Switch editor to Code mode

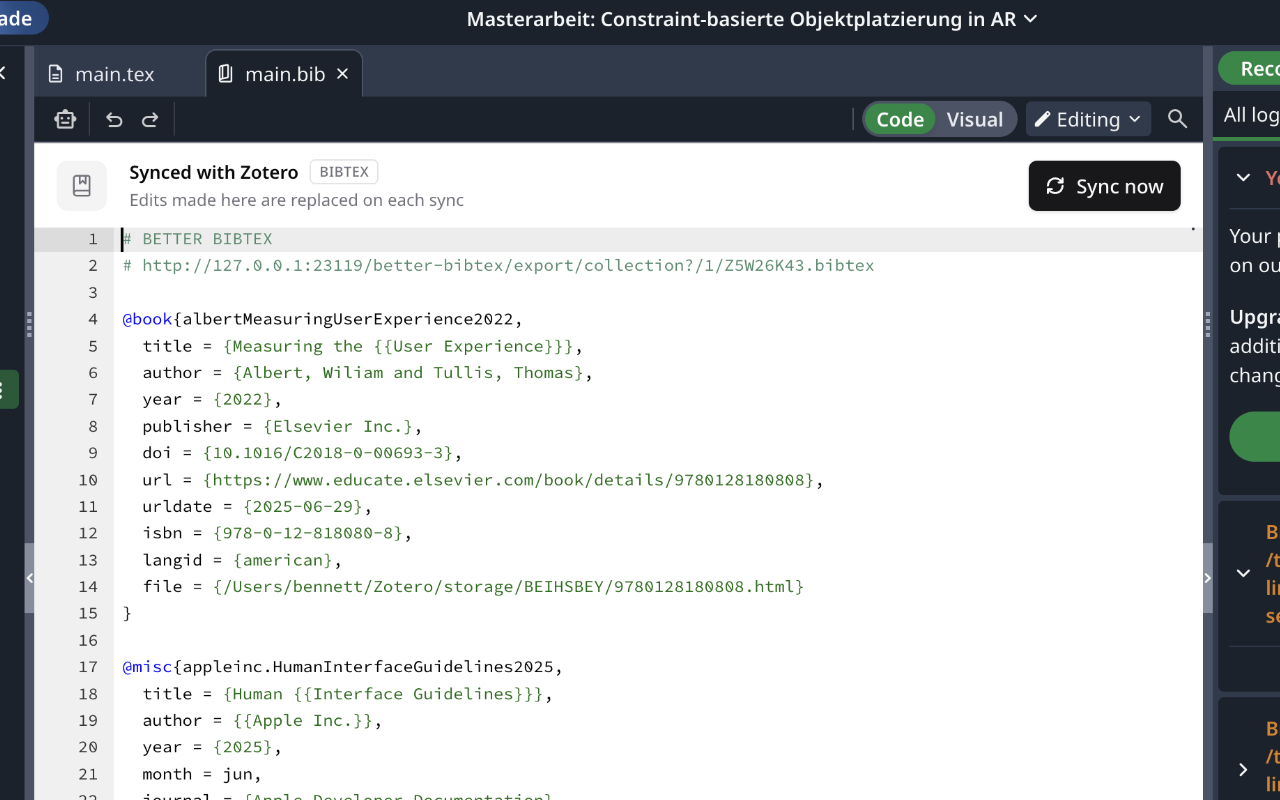coord(900,120)
